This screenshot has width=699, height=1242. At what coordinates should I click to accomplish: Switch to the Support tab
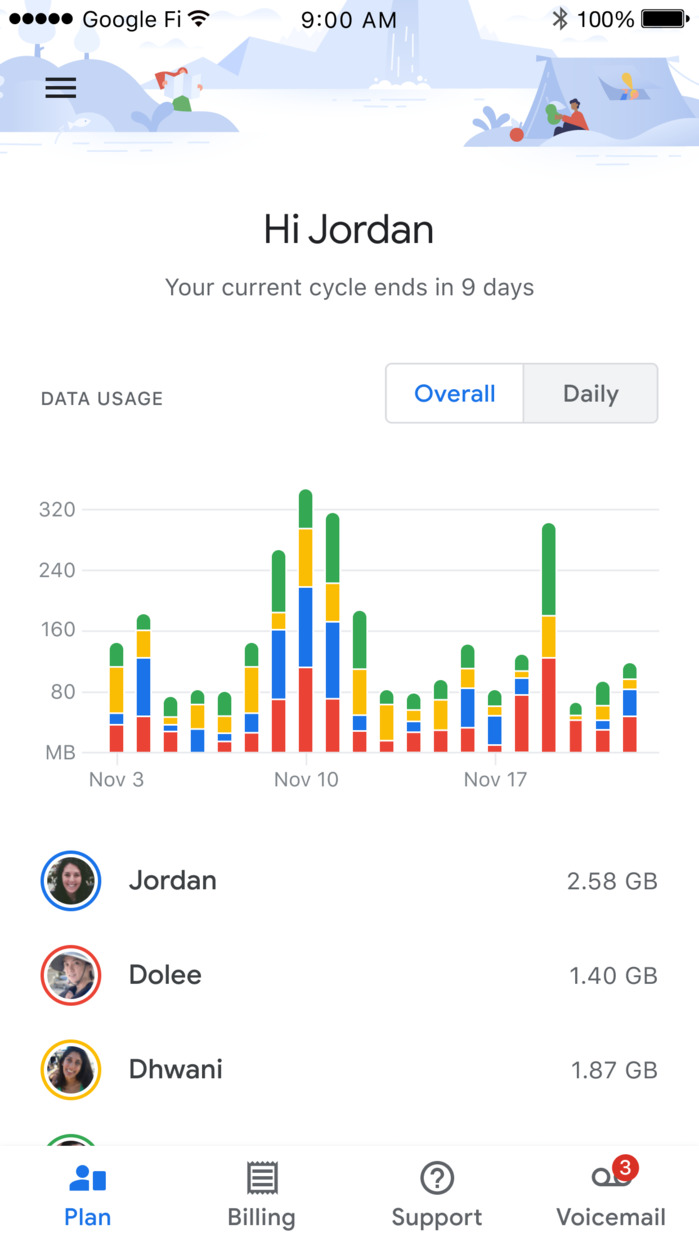pos(437,1190)
